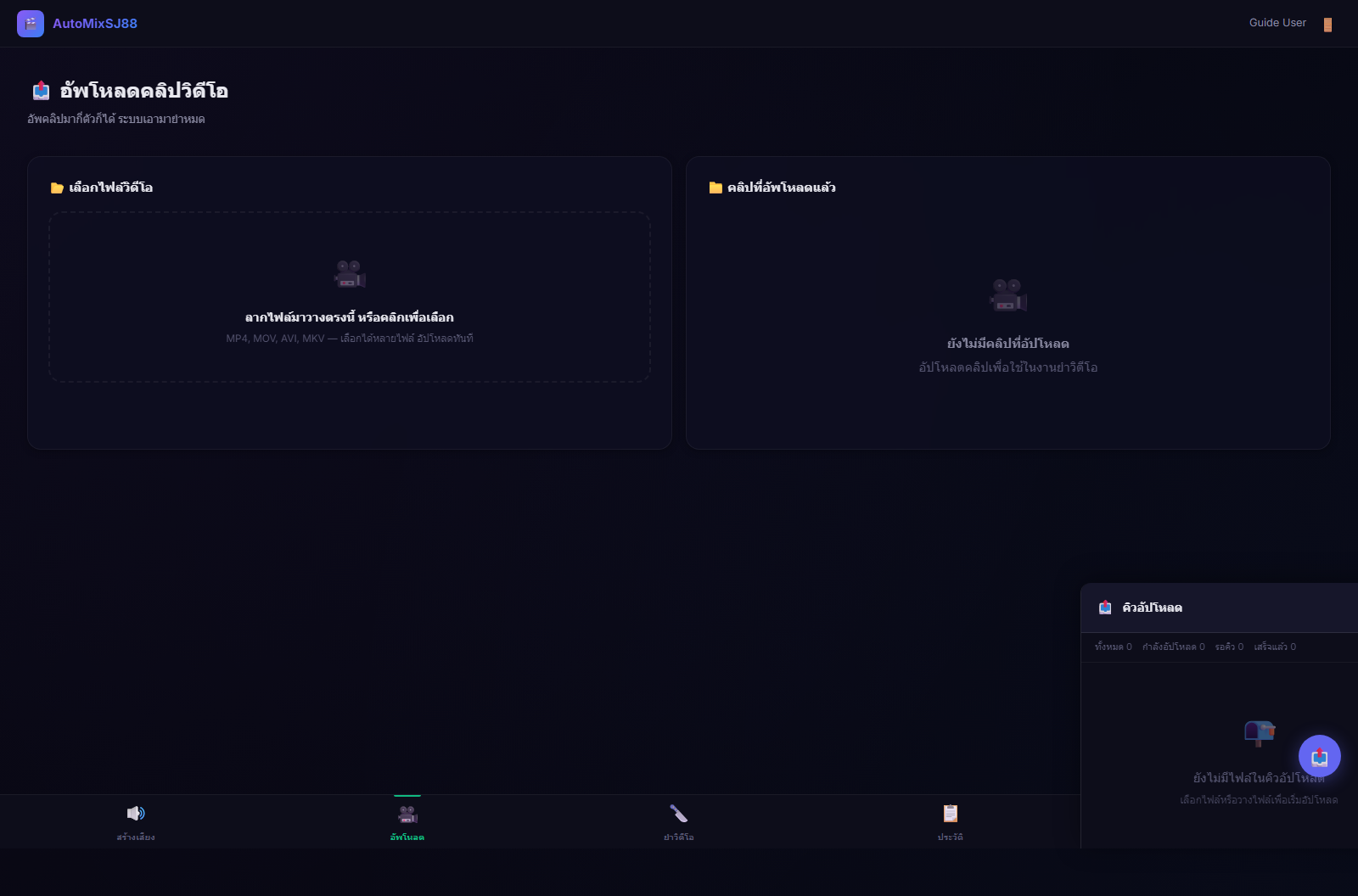Select the รอคิว 0 queue counter
The image size is (1358, 896).
1229,647
